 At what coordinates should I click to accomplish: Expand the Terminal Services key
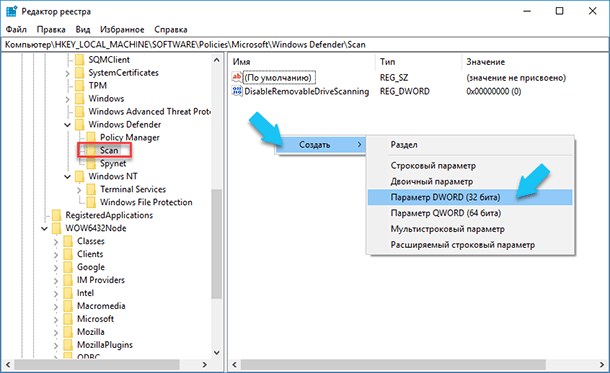[x=79, y=190]
